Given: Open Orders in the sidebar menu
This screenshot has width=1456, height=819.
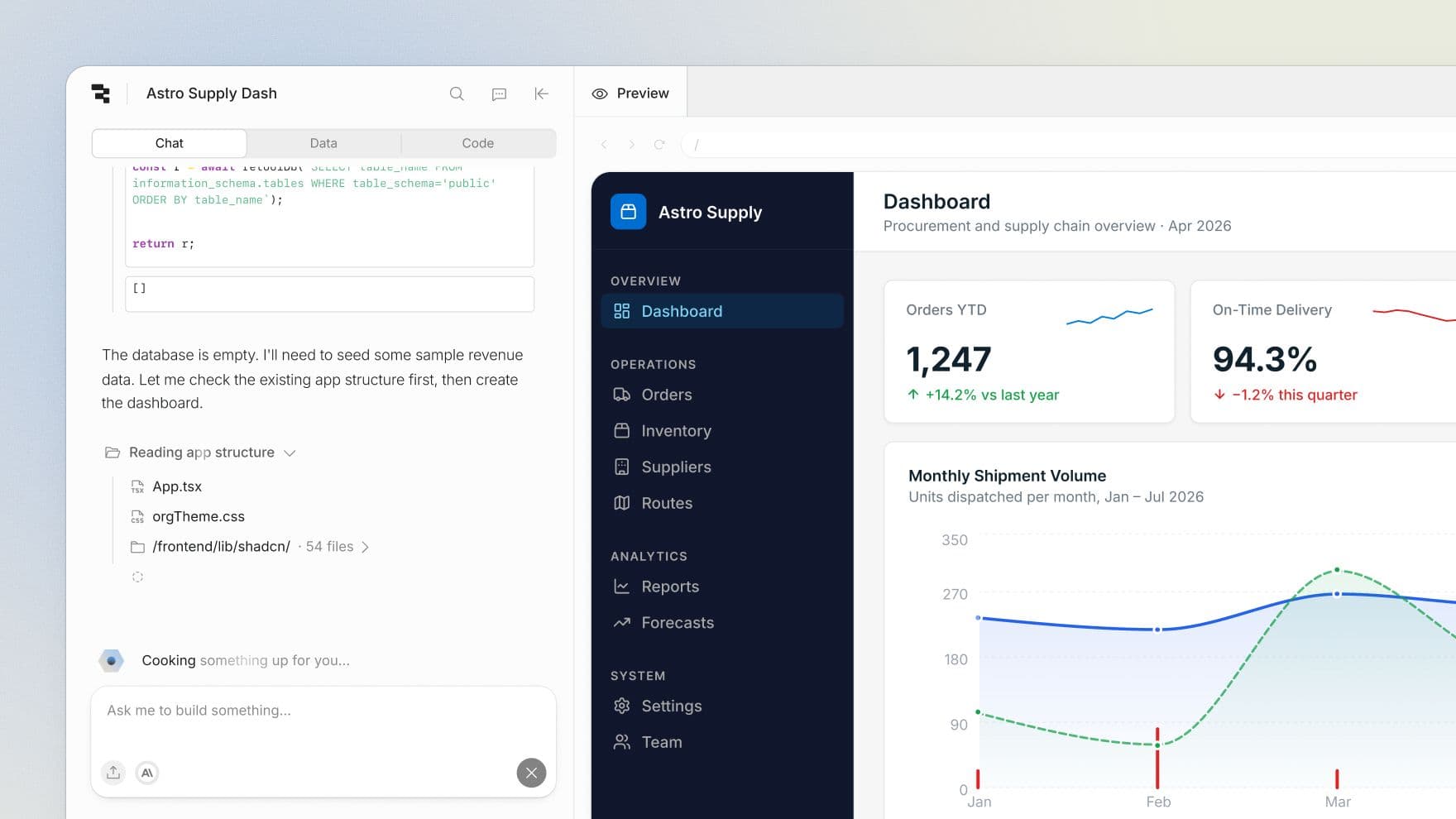Looking at the screenshot, I should [722, 395].
